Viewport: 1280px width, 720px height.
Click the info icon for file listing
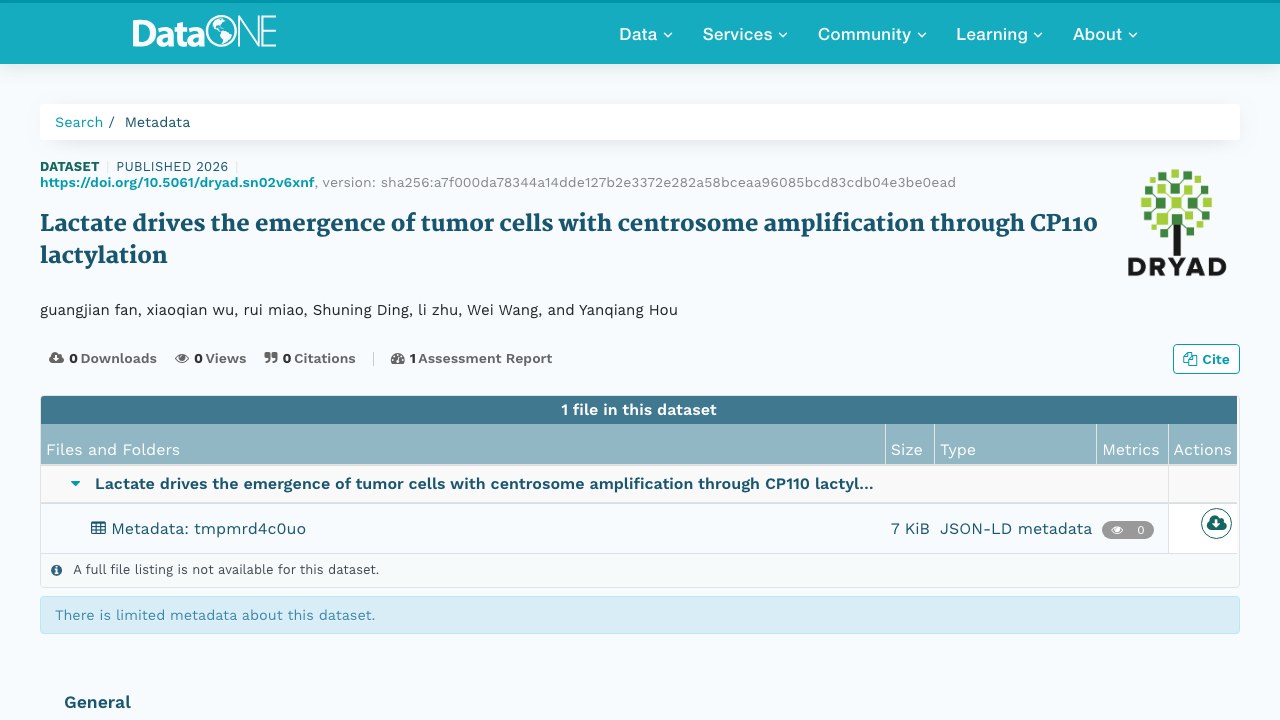click(56, 570)
